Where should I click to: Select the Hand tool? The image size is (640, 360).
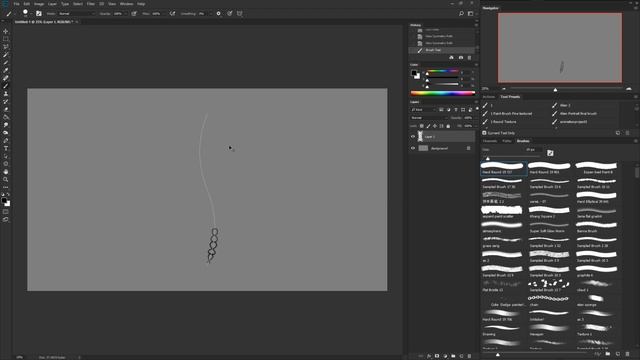click(x=6, y=172)
